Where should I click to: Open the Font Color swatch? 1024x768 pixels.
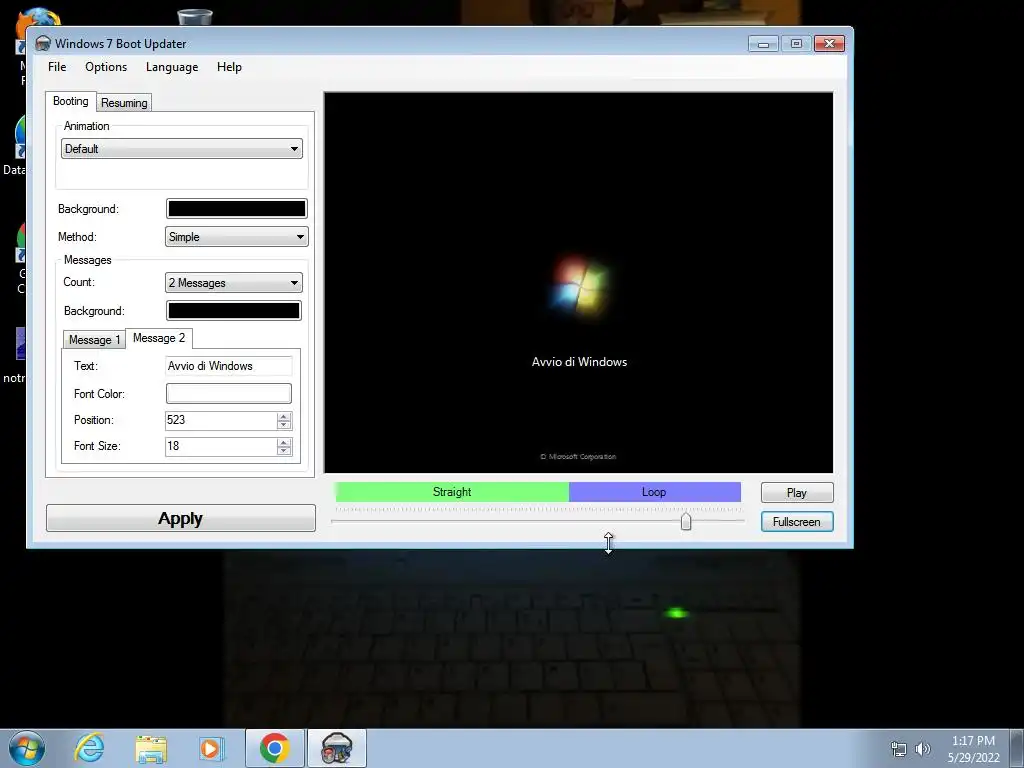[229, 393]
